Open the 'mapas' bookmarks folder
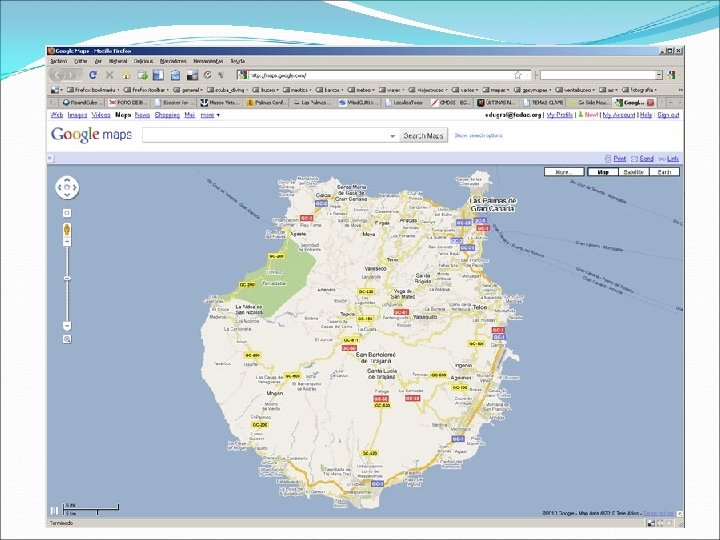 tap(495, 90)
